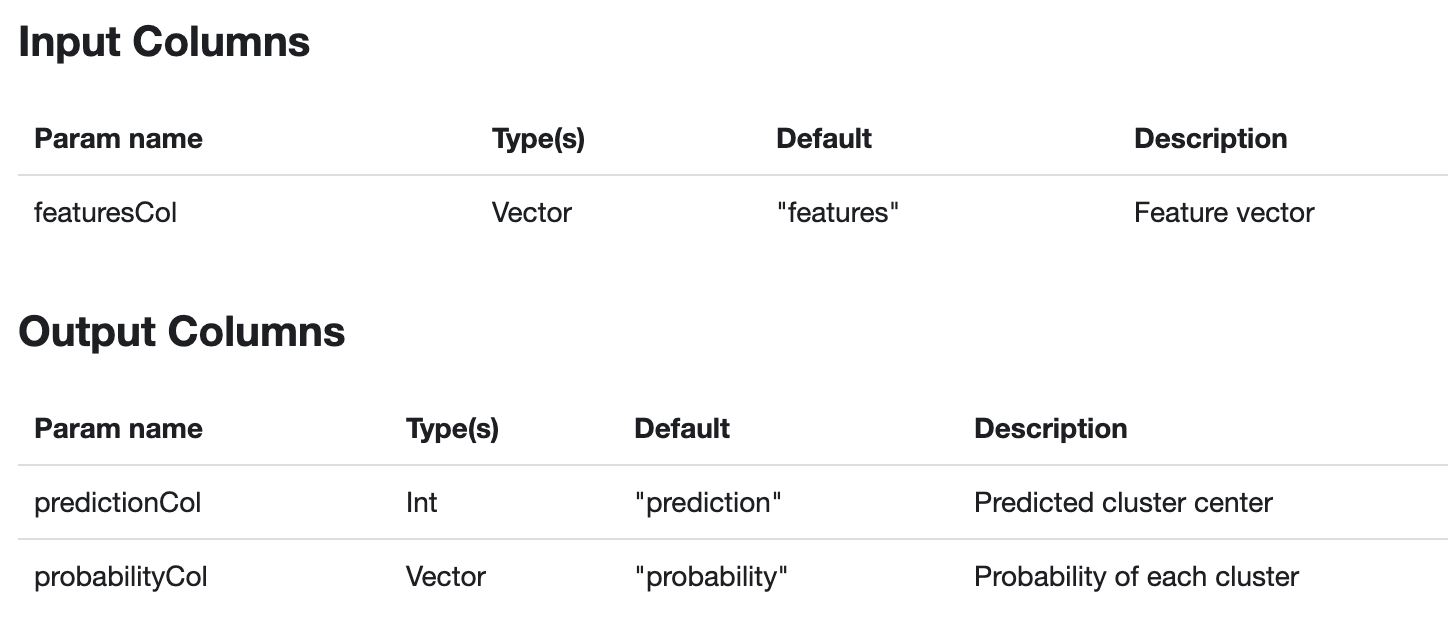Viewport: 1448px width, 626px height.
Task: Click Vector type in featuresCol row
Action: 531,212
